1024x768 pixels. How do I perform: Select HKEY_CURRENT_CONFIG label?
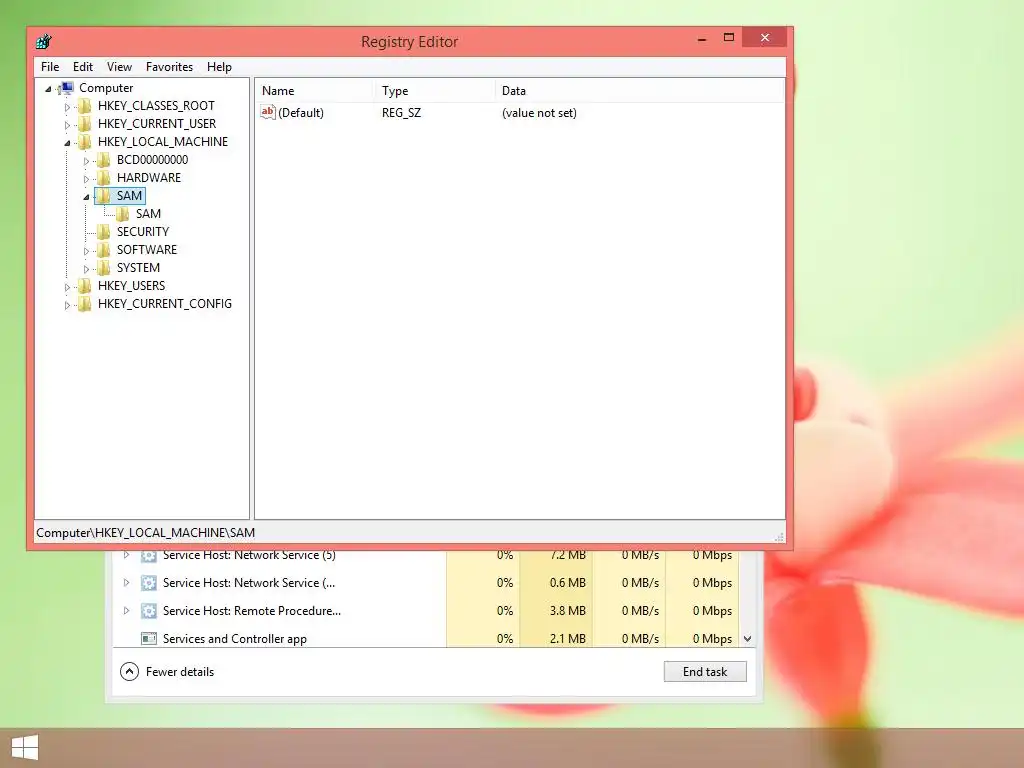tap(165, 304)
